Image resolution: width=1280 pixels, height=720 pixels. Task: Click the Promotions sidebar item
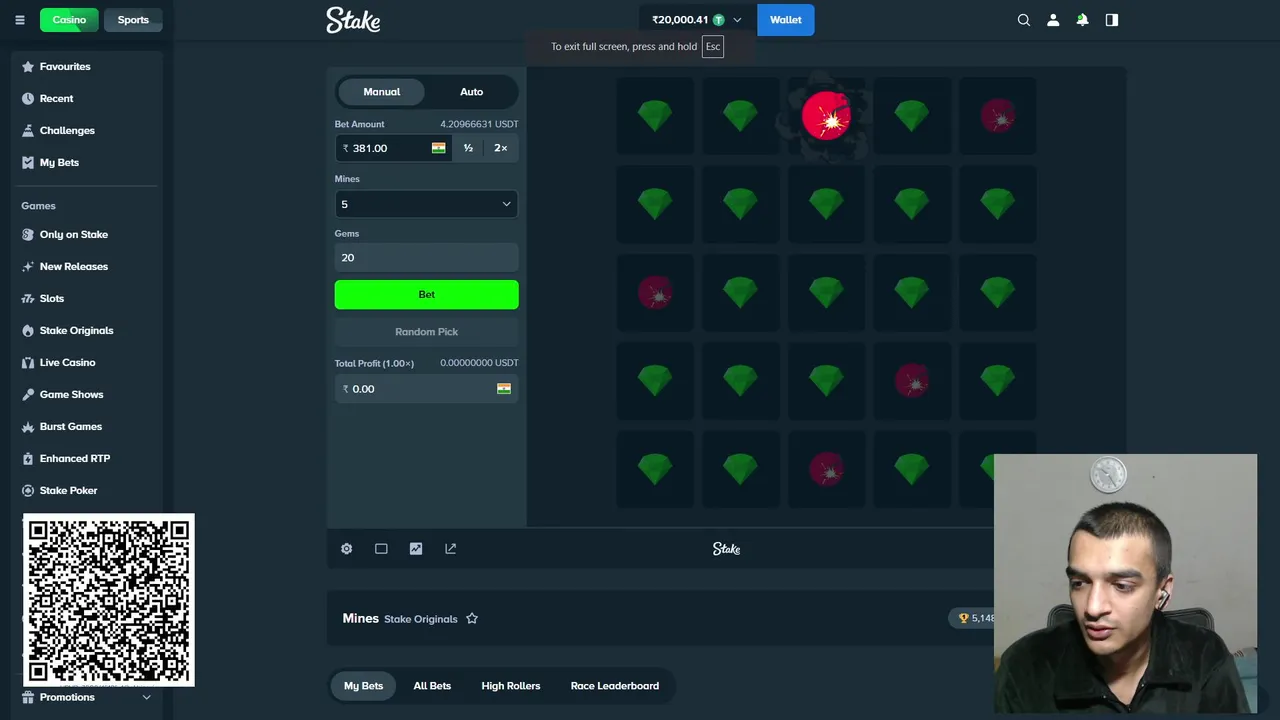pos(87,698)
